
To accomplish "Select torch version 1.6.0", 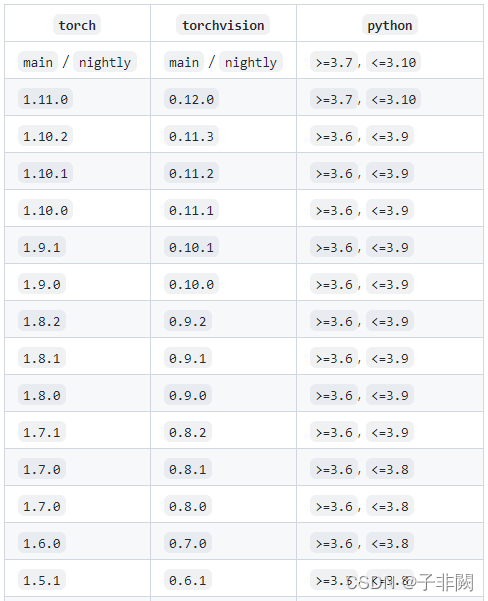I will pos(42,543).
